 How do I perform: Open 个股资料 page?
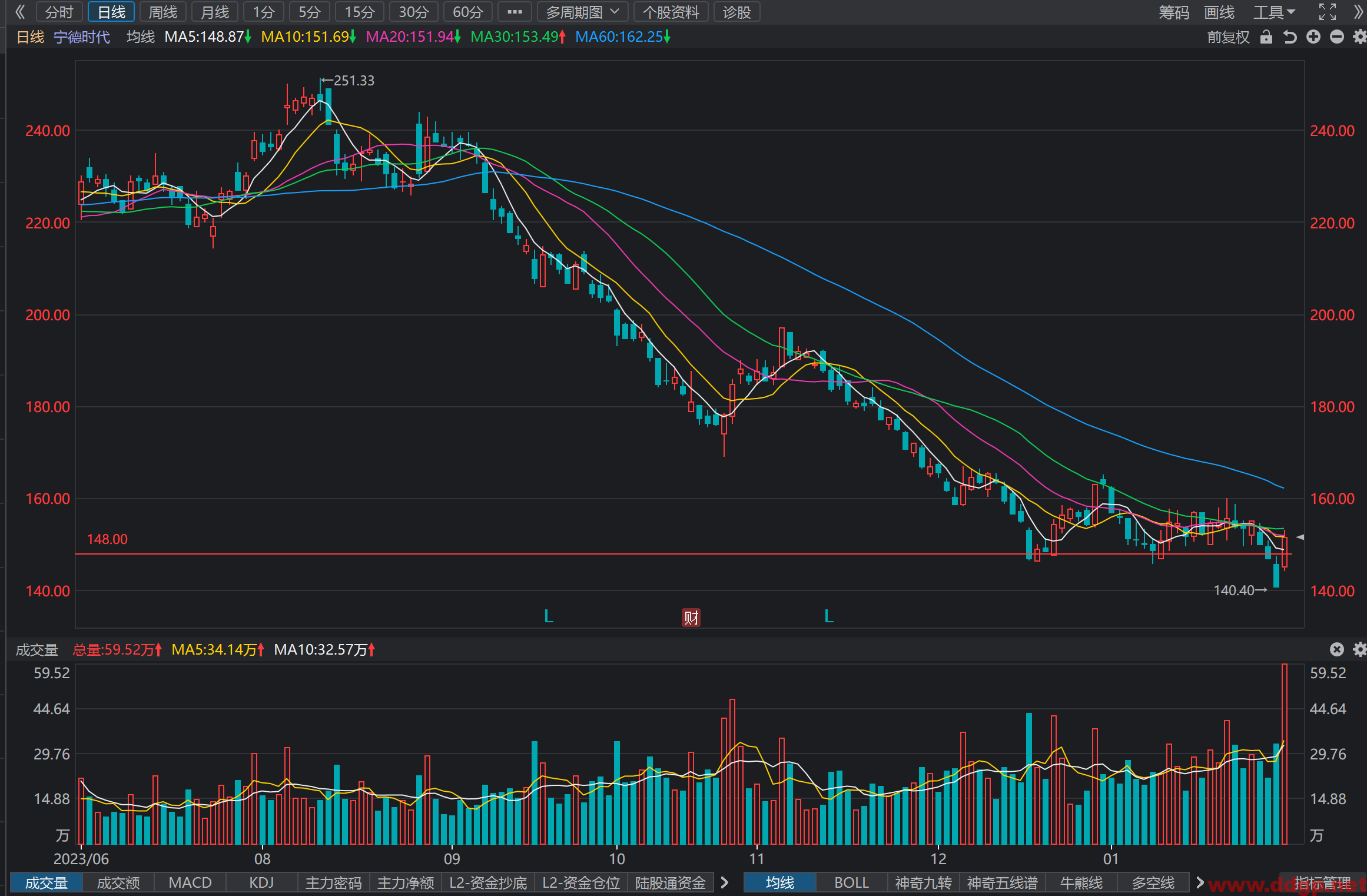(x=671, y=12)
